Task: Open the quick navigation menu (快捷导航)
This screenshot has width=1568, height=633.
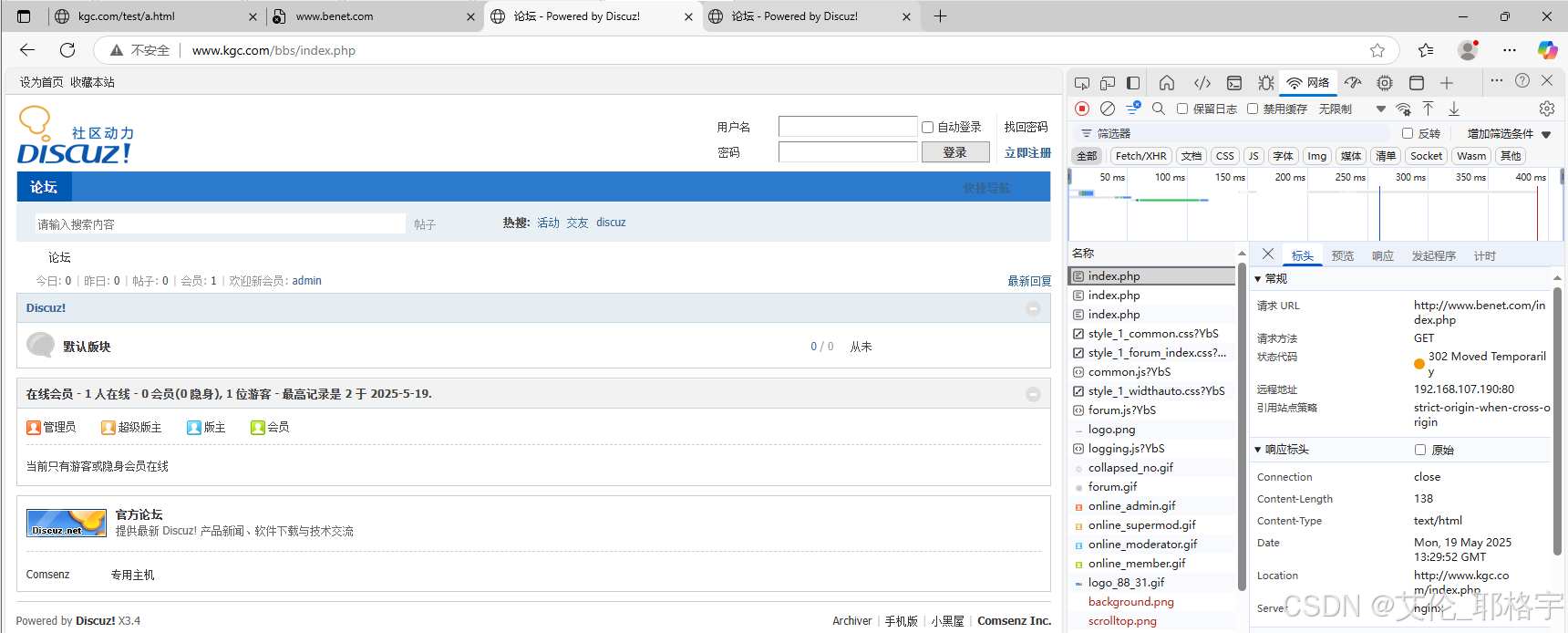Action: [986, 188]
